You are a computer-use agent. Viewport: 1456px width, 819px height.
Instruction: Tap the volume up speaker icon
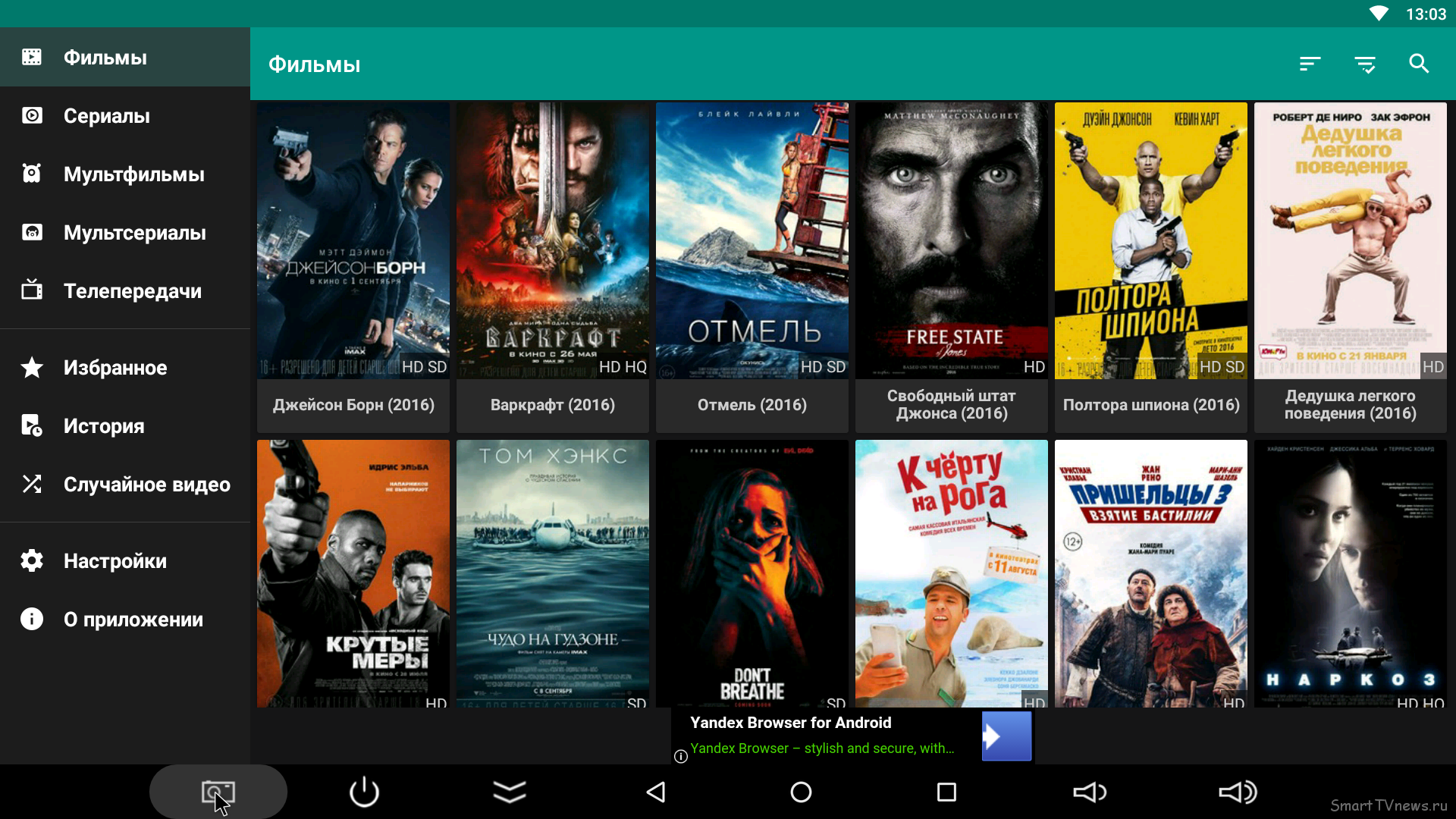pos(1238,792)
